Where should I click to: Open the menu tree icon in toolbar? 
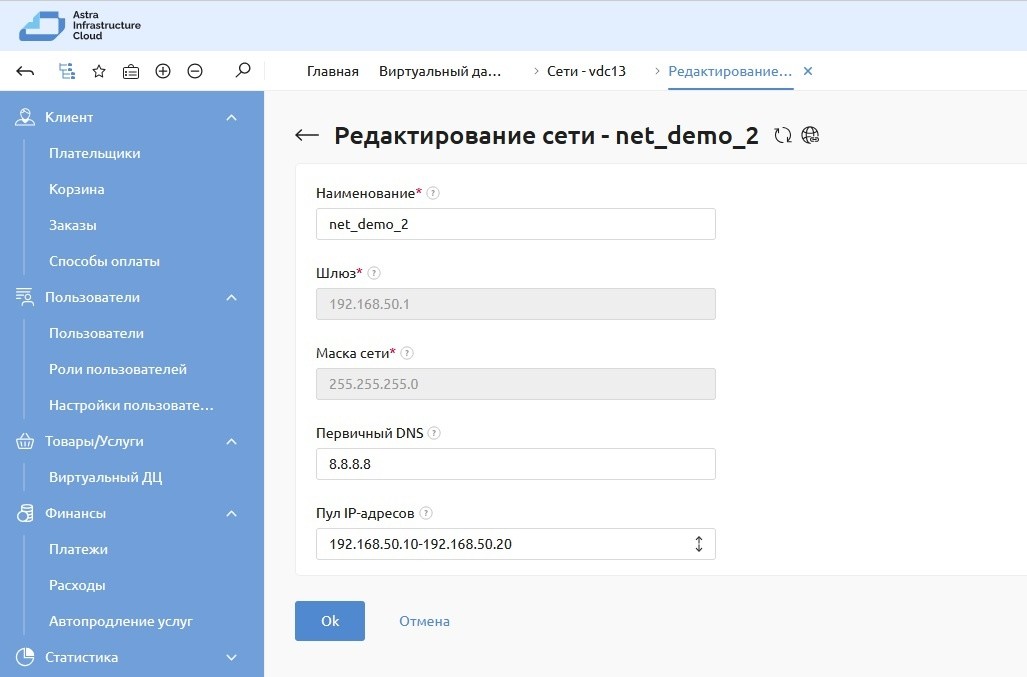pyautogui.click(x=66, y=71)
